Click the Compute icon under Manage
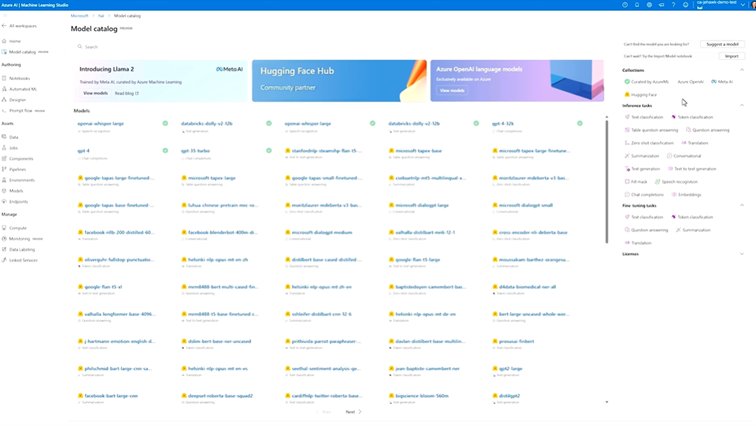Screen dimensions: 756x426 [x=4, y=228]
